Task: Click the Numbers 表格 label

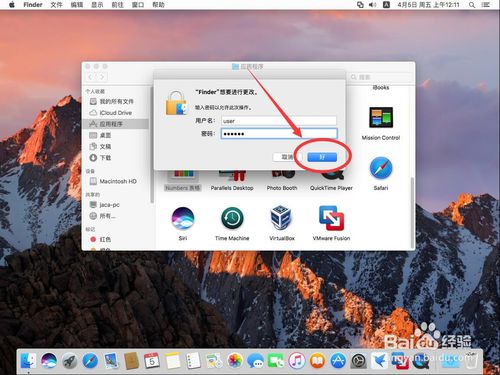Action: coord(183,188)
